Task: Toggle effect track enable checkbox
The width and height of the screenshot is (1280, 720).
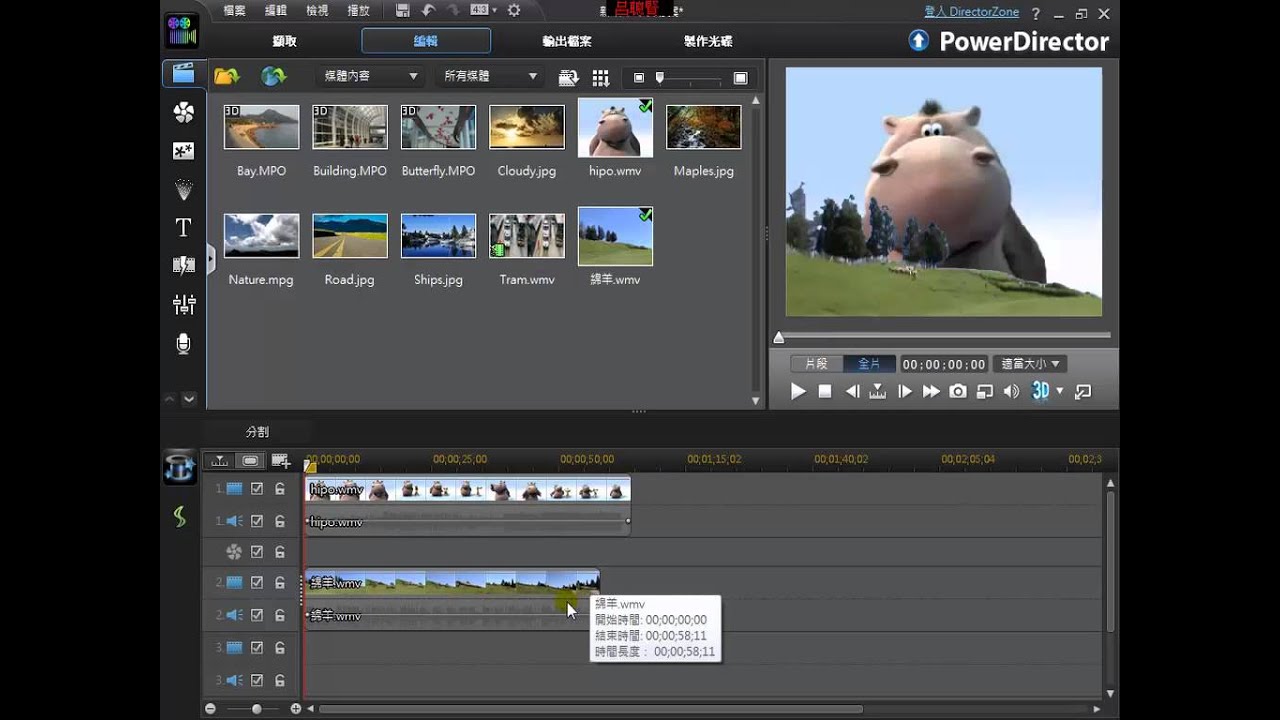Action: [257, 552]
